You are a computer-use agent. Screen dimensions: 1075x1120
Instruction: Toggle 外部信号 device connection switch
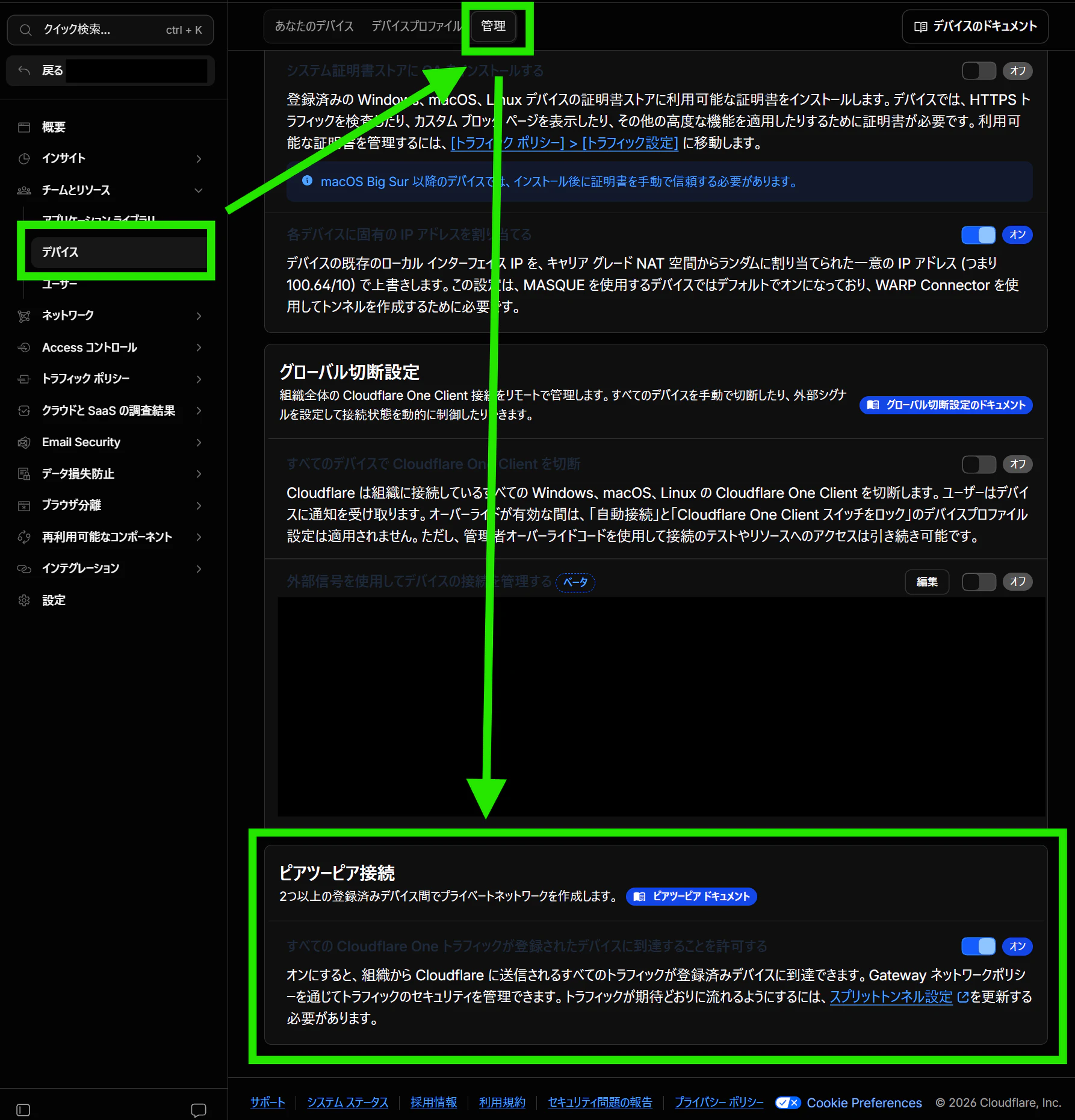tap(979, 582)
